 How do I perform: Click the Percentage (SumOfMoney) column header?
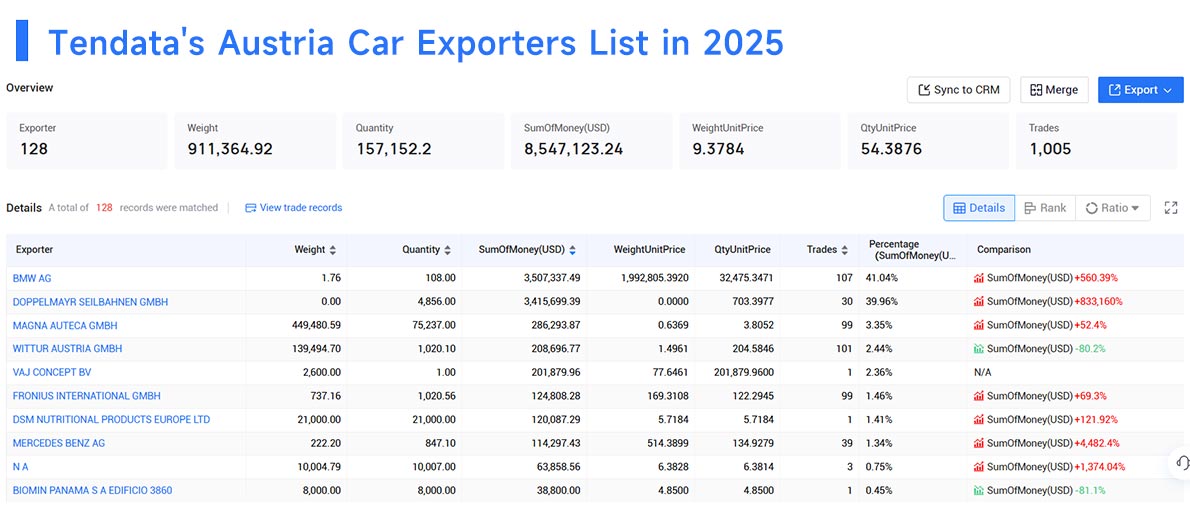point(913,250)
